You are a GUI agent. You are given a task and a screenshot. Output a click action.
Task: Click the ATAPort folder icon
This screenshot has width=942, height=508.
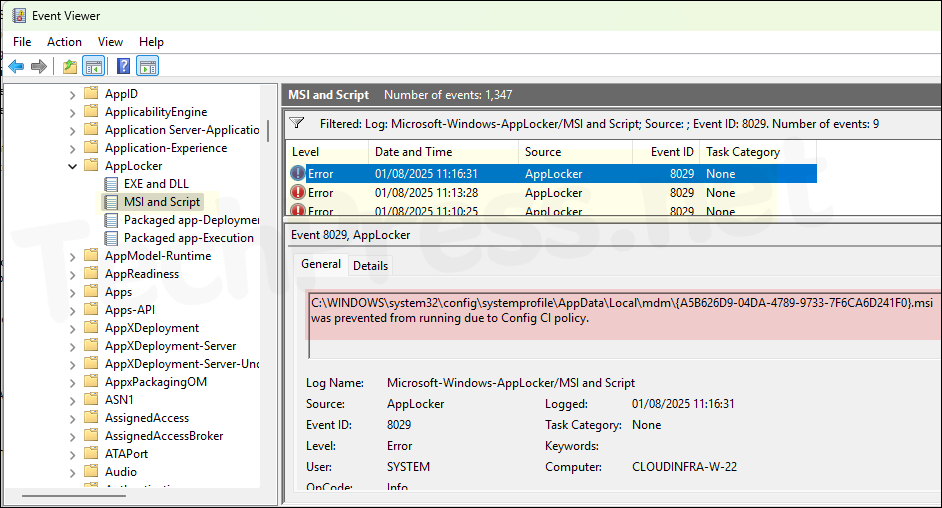[x=91, y=453]
